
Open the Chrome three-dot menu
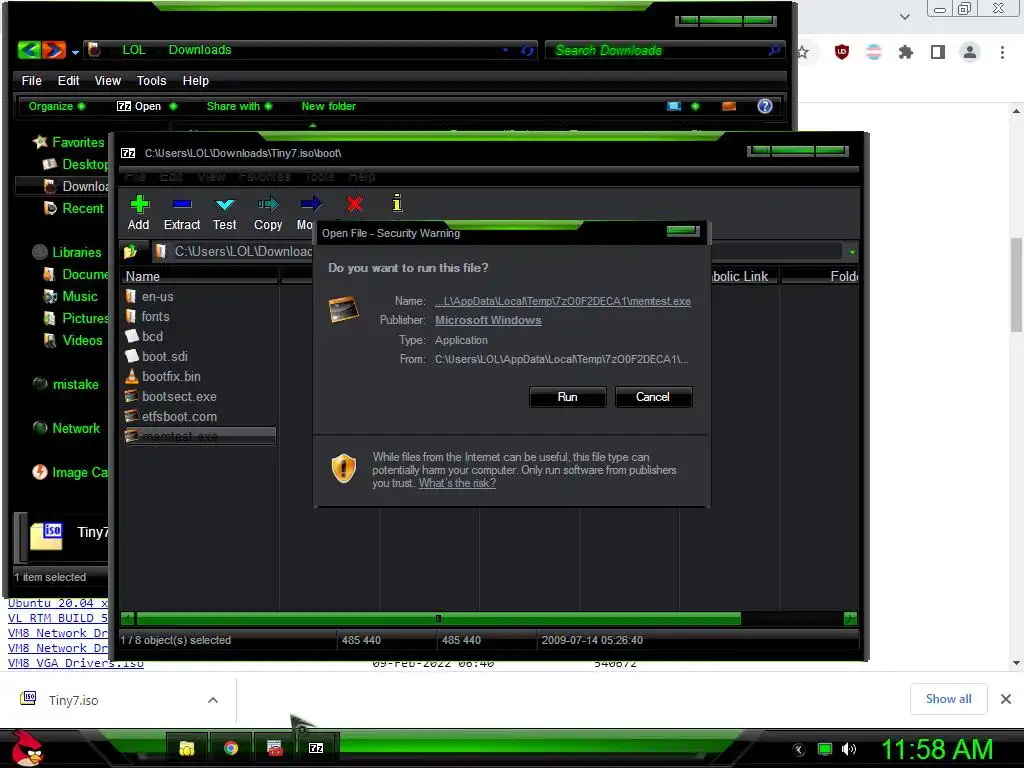pos(1002,52)
